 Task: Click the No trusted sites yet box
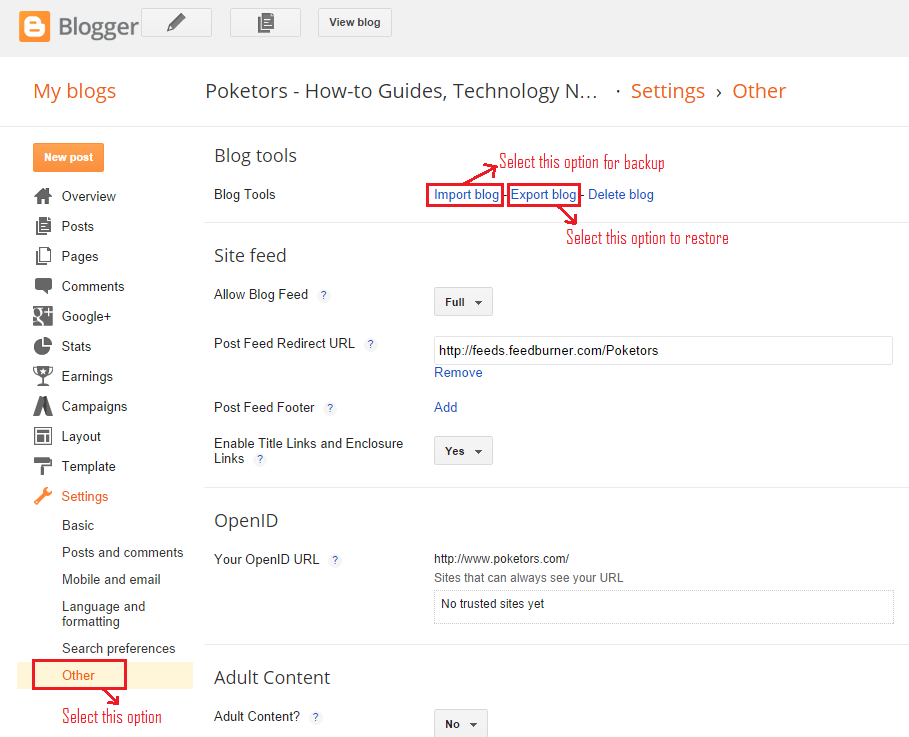(x=664, y=607)
